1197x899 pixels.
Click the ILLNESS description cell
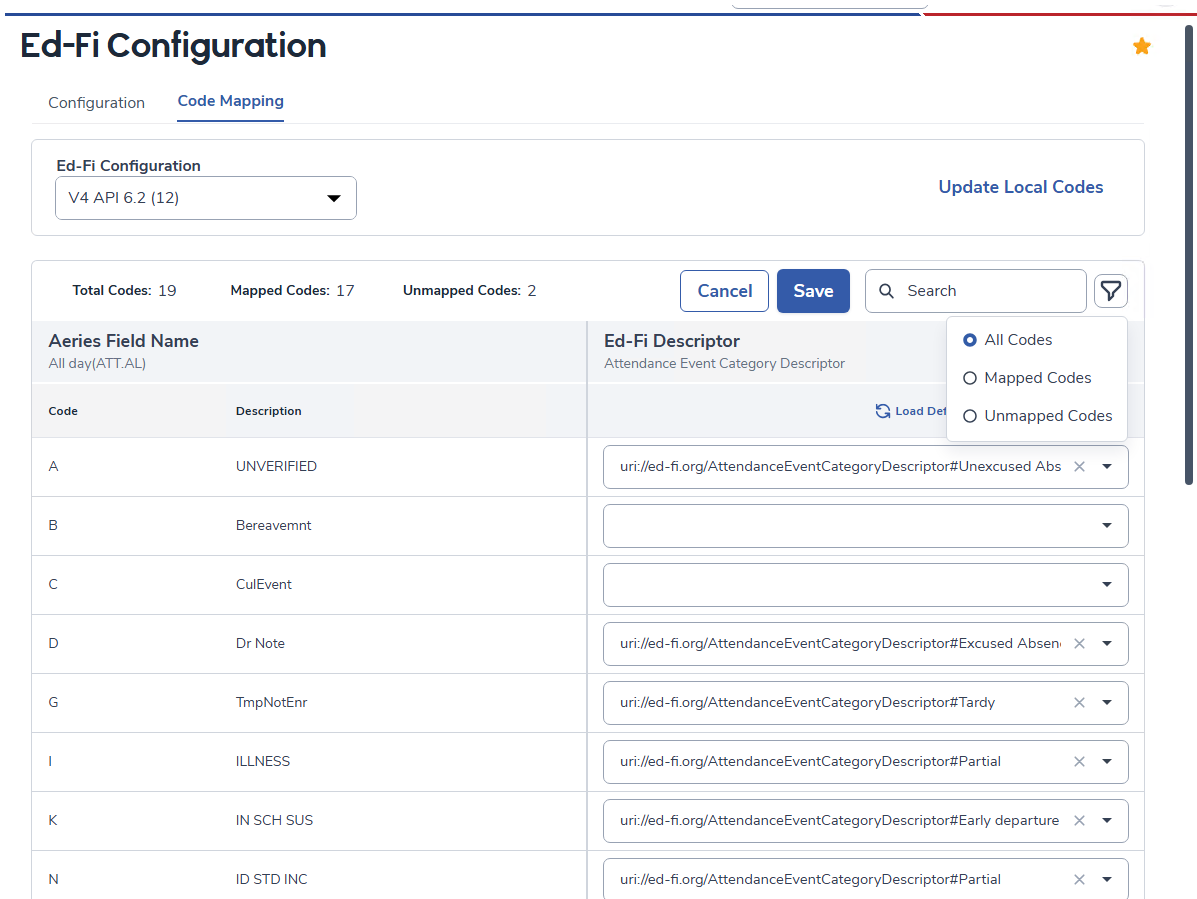263,762
